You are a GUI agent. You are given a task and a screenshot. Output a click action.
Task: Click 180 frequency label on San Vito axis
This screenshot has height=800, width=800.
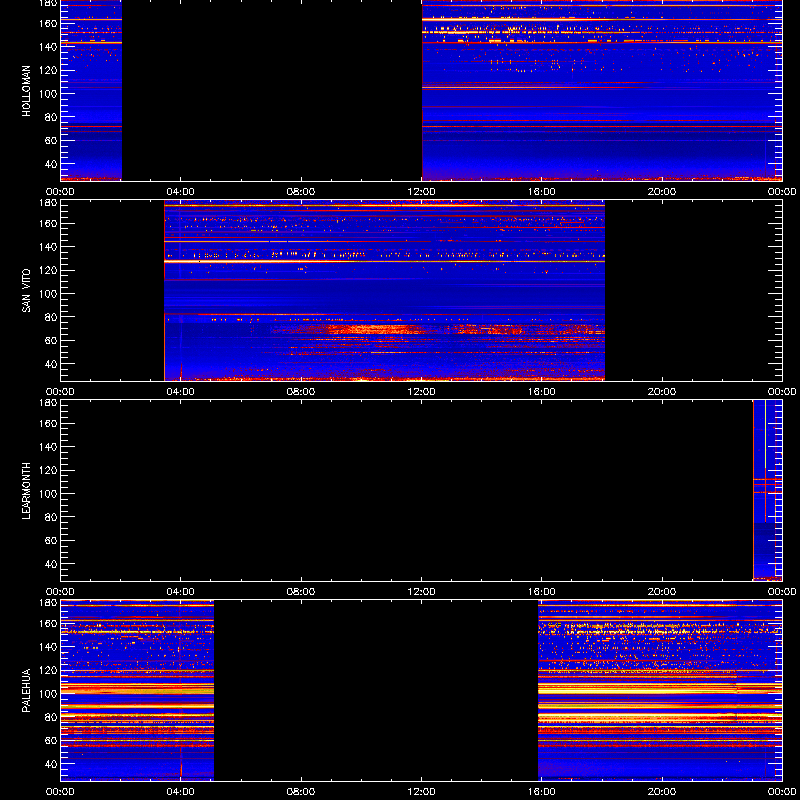pos(50,203)
